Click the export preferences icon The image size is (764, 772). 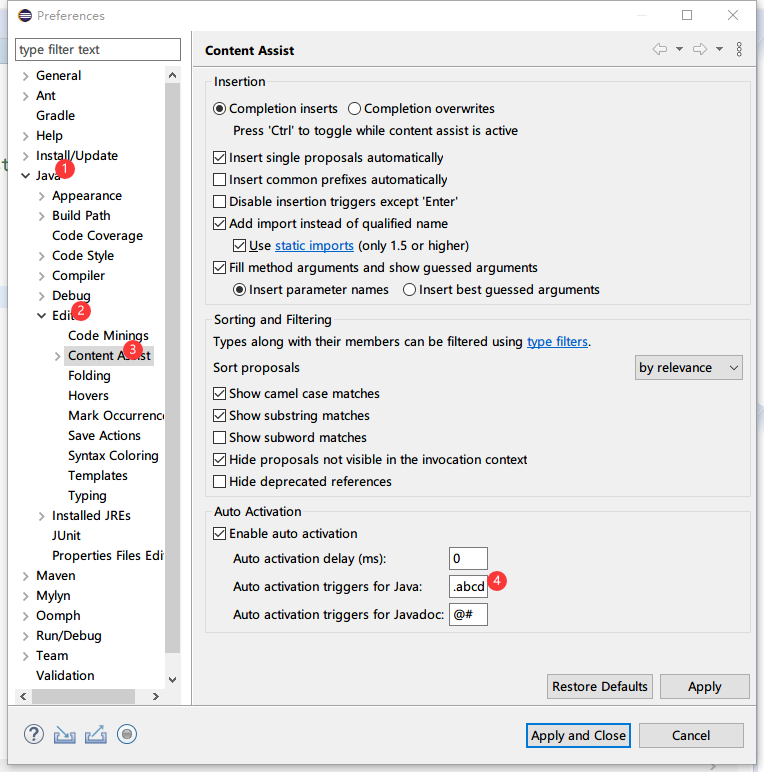(x=96, y=735)
